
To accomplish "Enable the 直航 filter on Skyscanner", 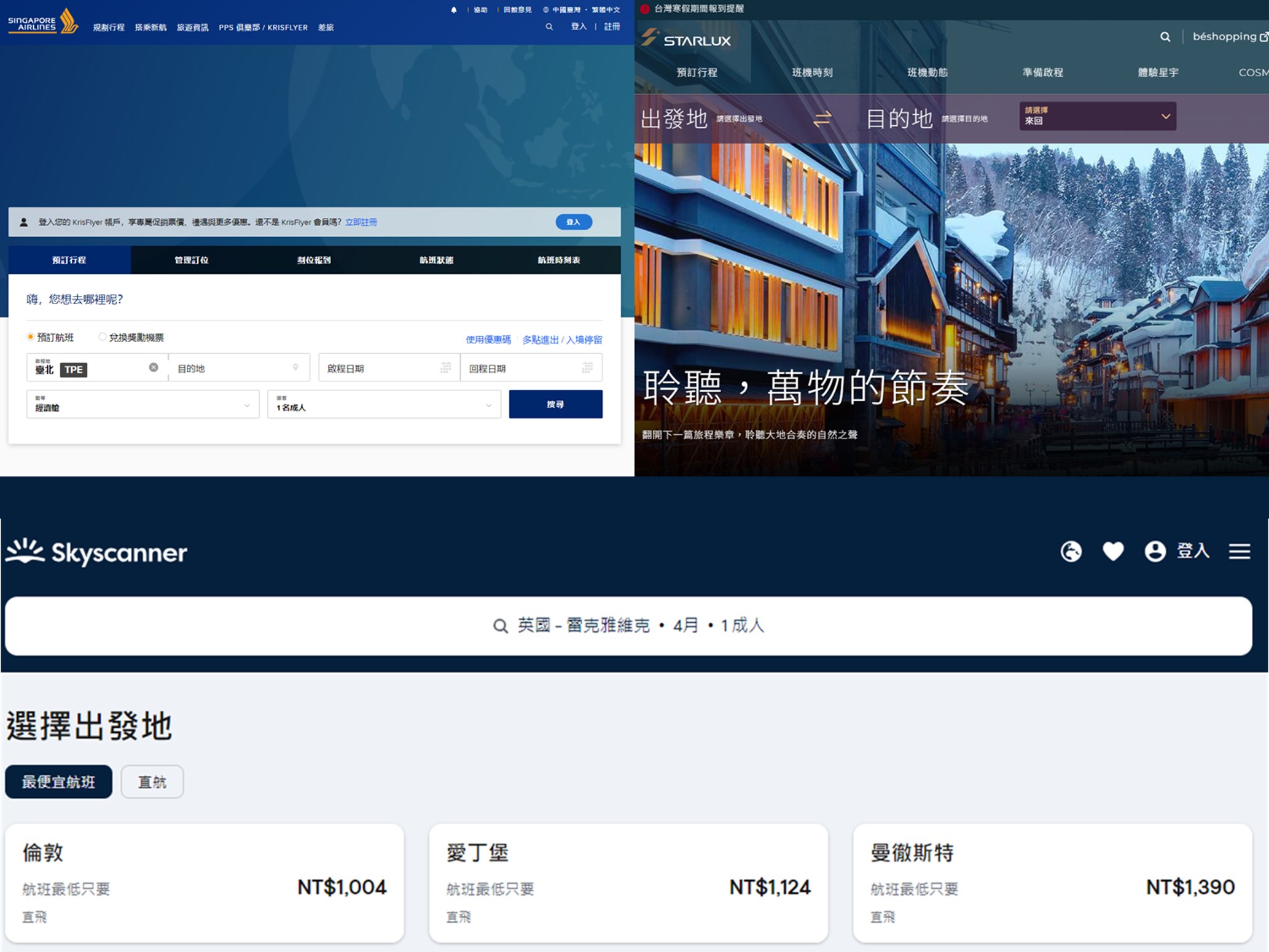I will point(152,781).
